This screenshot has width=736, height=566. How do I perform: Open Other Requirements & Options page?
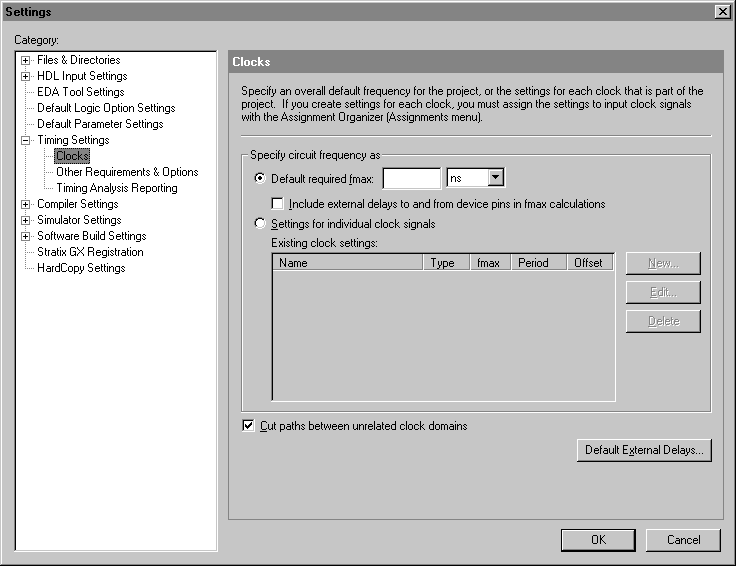(127, 172)
